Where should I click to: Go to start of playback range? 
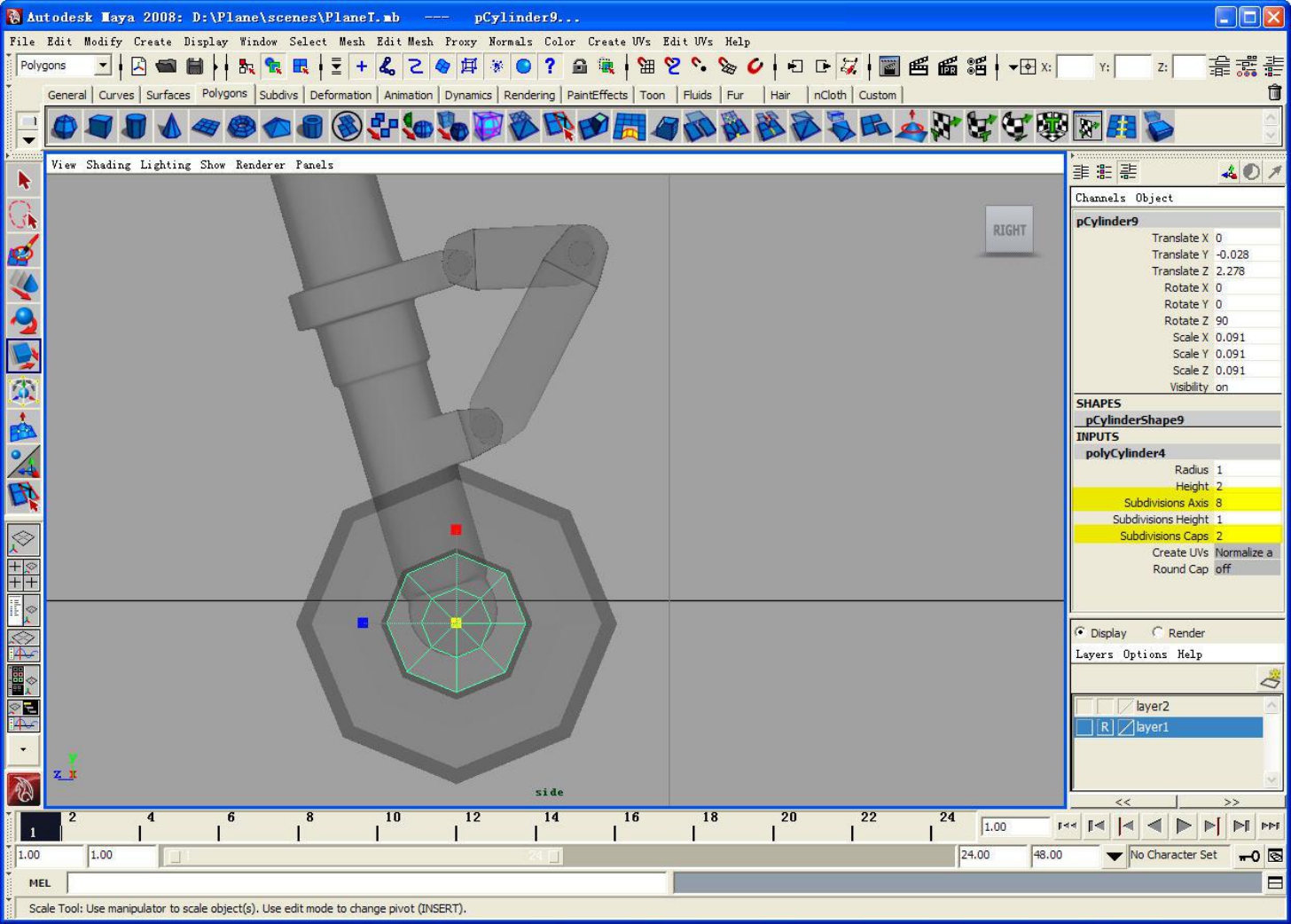click(x=1067, y=826)
